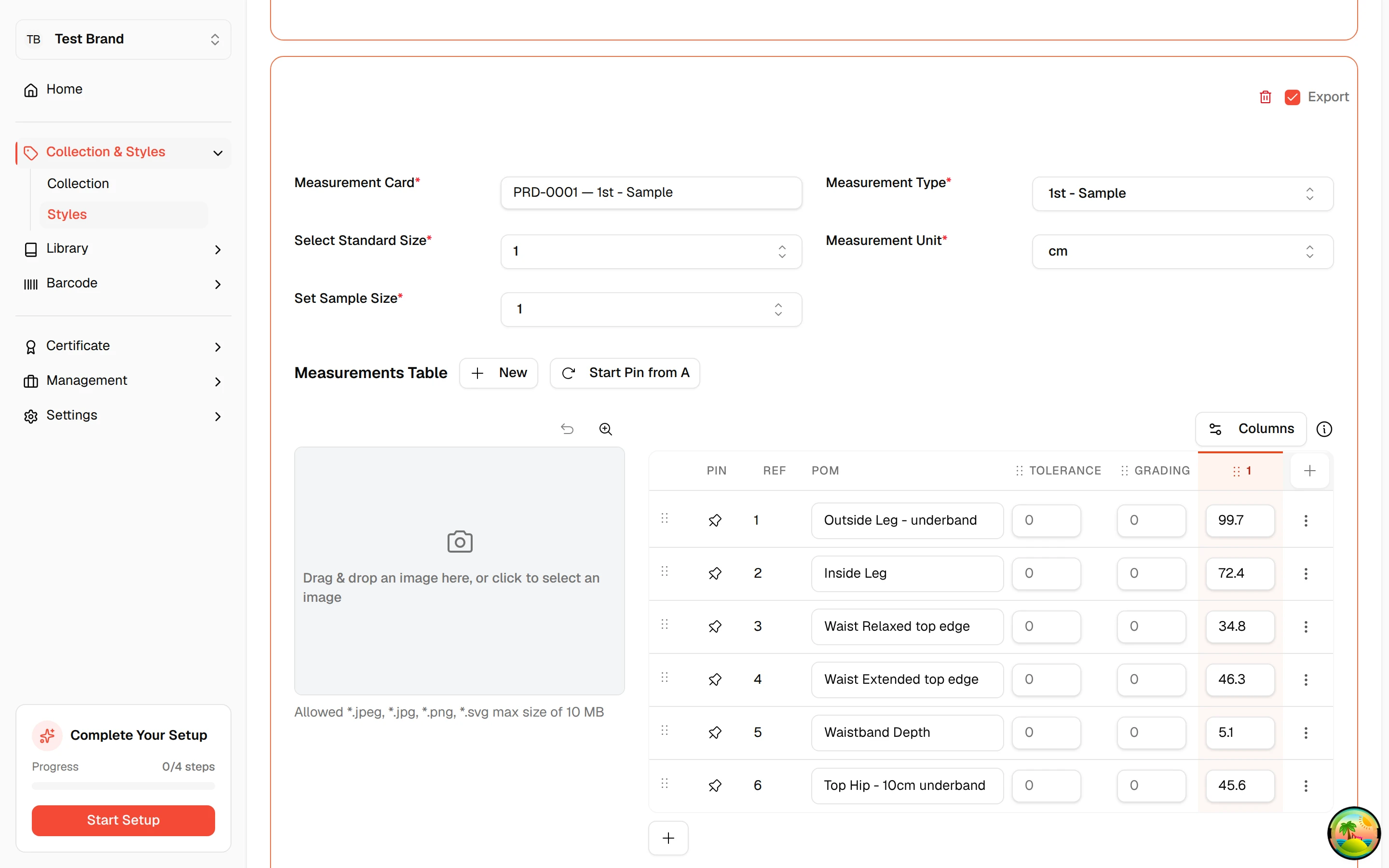Viewport: 1389px width, 868px height.
Task: Add a new size column with plus
Action: pyautogui.click(x=1310, y=471)
